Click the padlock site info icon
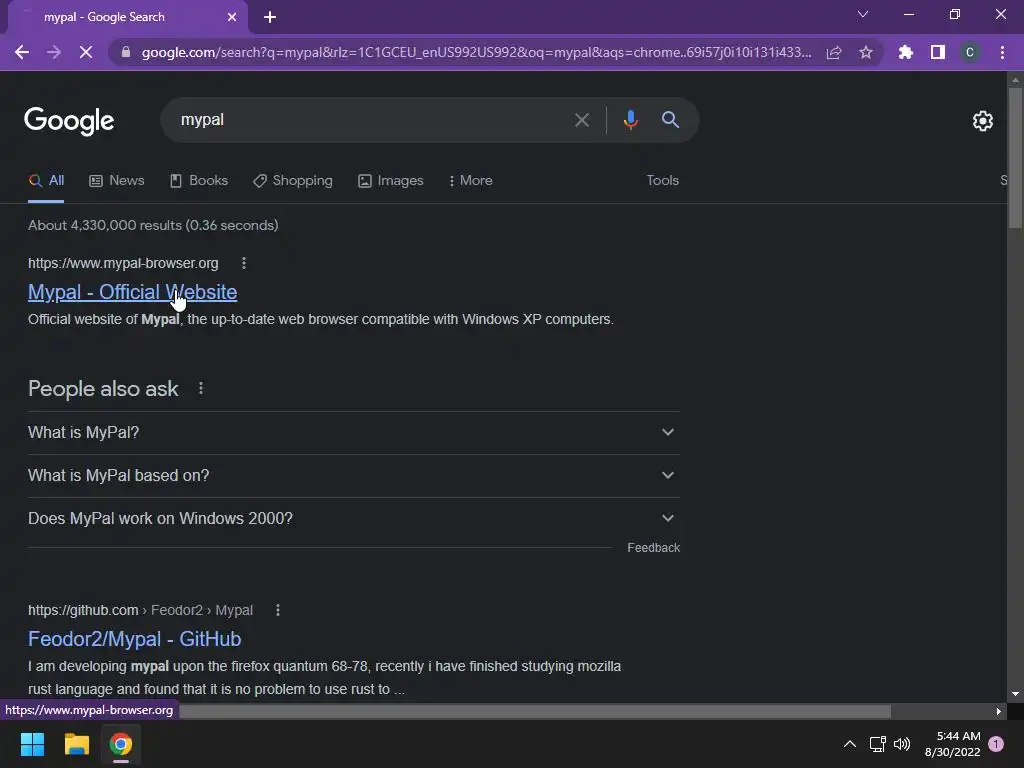1024x768 pixels. [126, 52]
